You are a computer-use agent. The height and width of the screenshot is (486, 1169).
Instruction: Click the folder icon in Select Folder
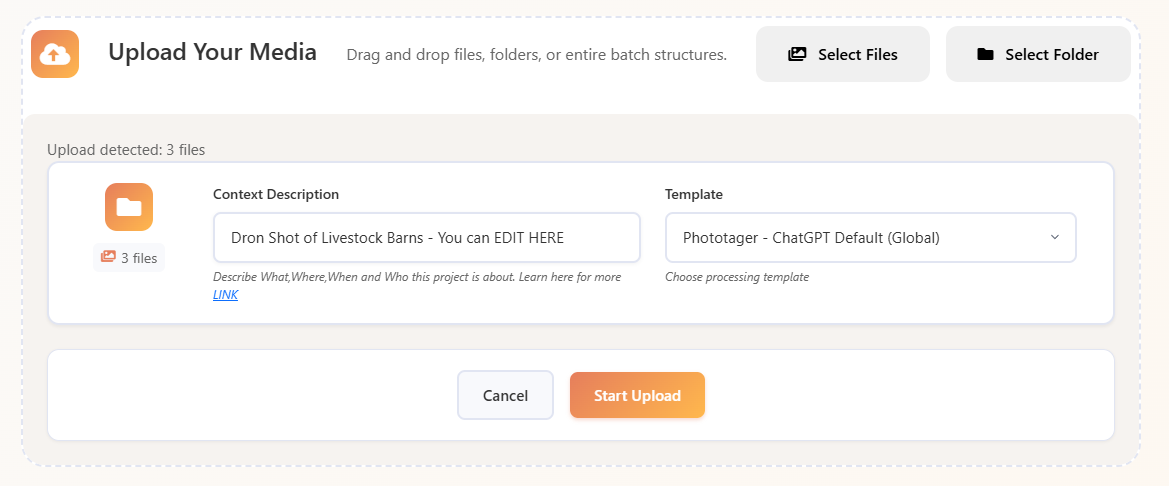coord(985,55)
